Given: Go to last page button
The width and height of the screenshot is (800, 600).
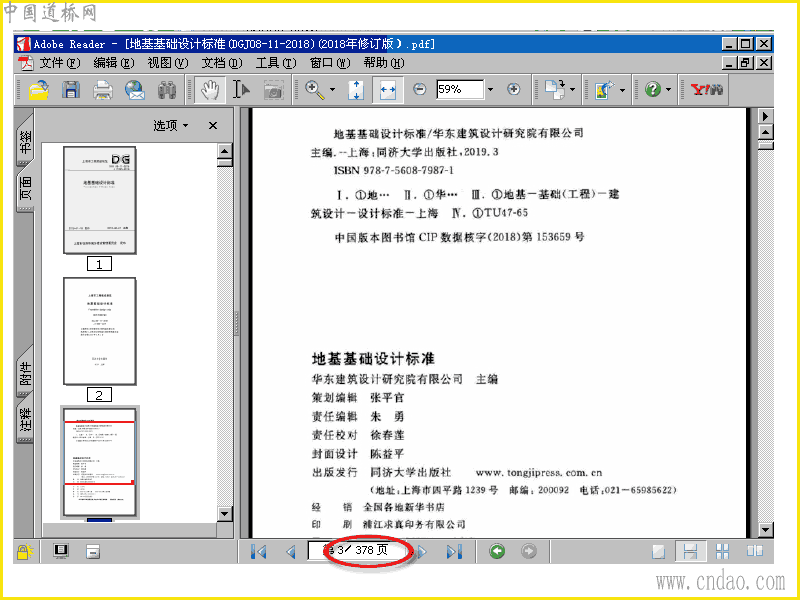Looking at the screenshot, I should 454,552.
